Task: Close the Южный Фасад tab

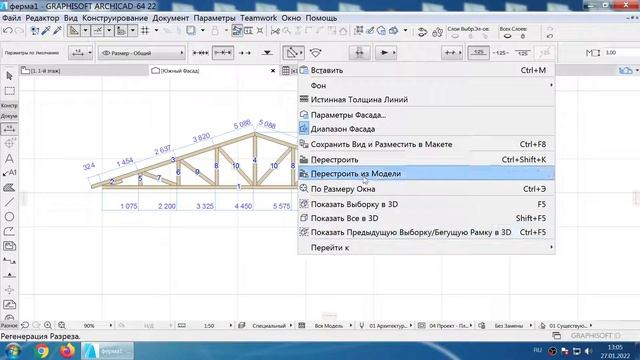Action: (x=273, y=71)
